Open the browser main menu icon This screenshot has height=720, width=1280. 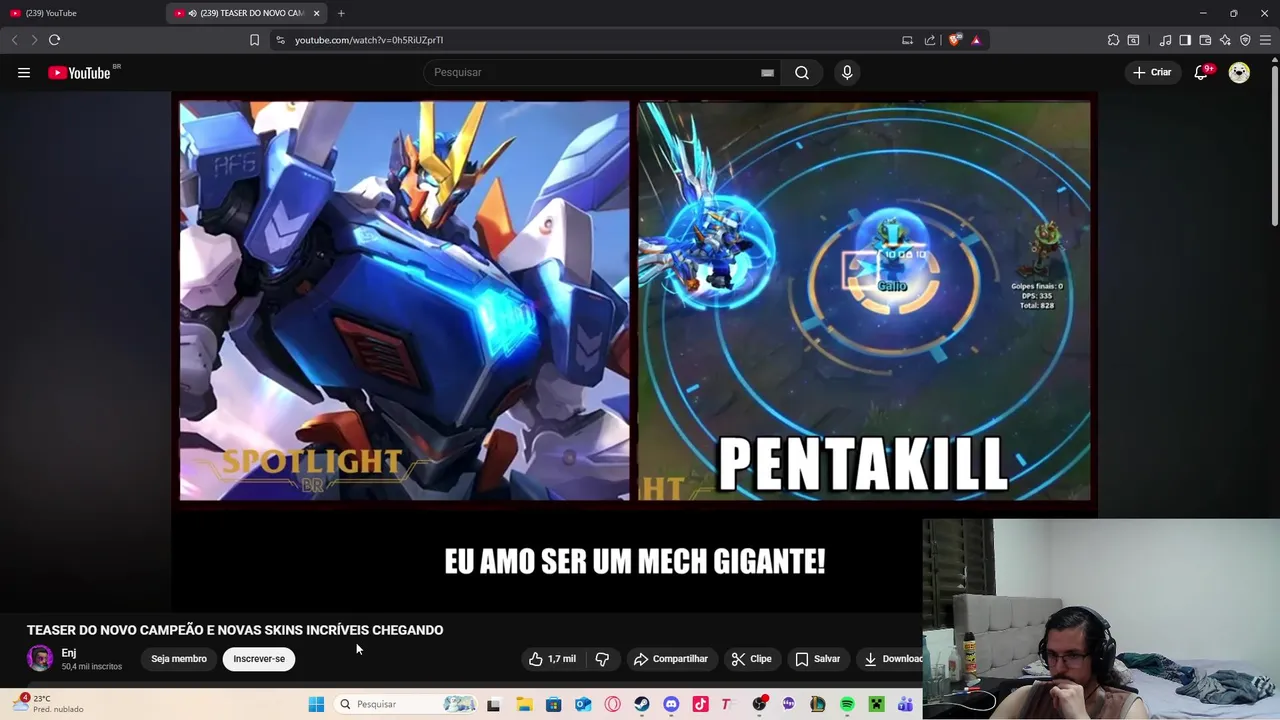point(1266,40)
